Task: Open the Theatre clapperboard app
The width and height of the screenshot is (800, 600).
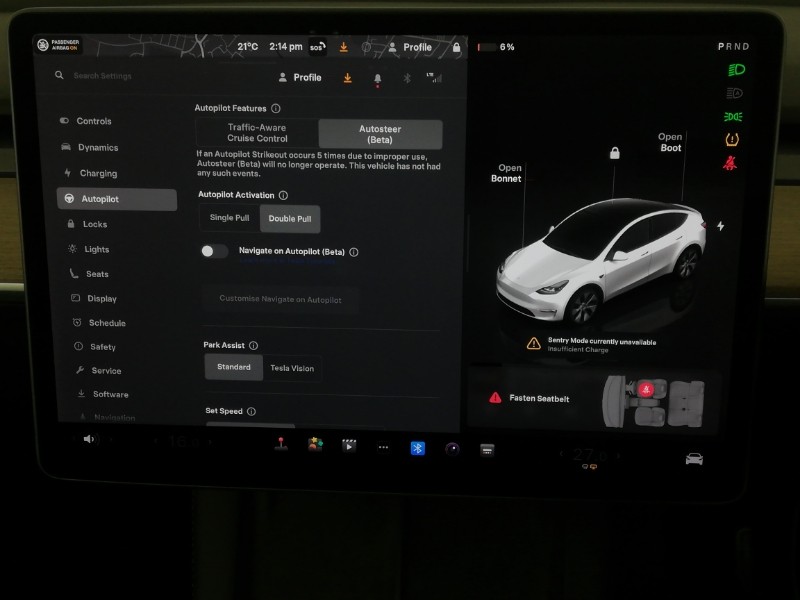Action: (349, 445)
